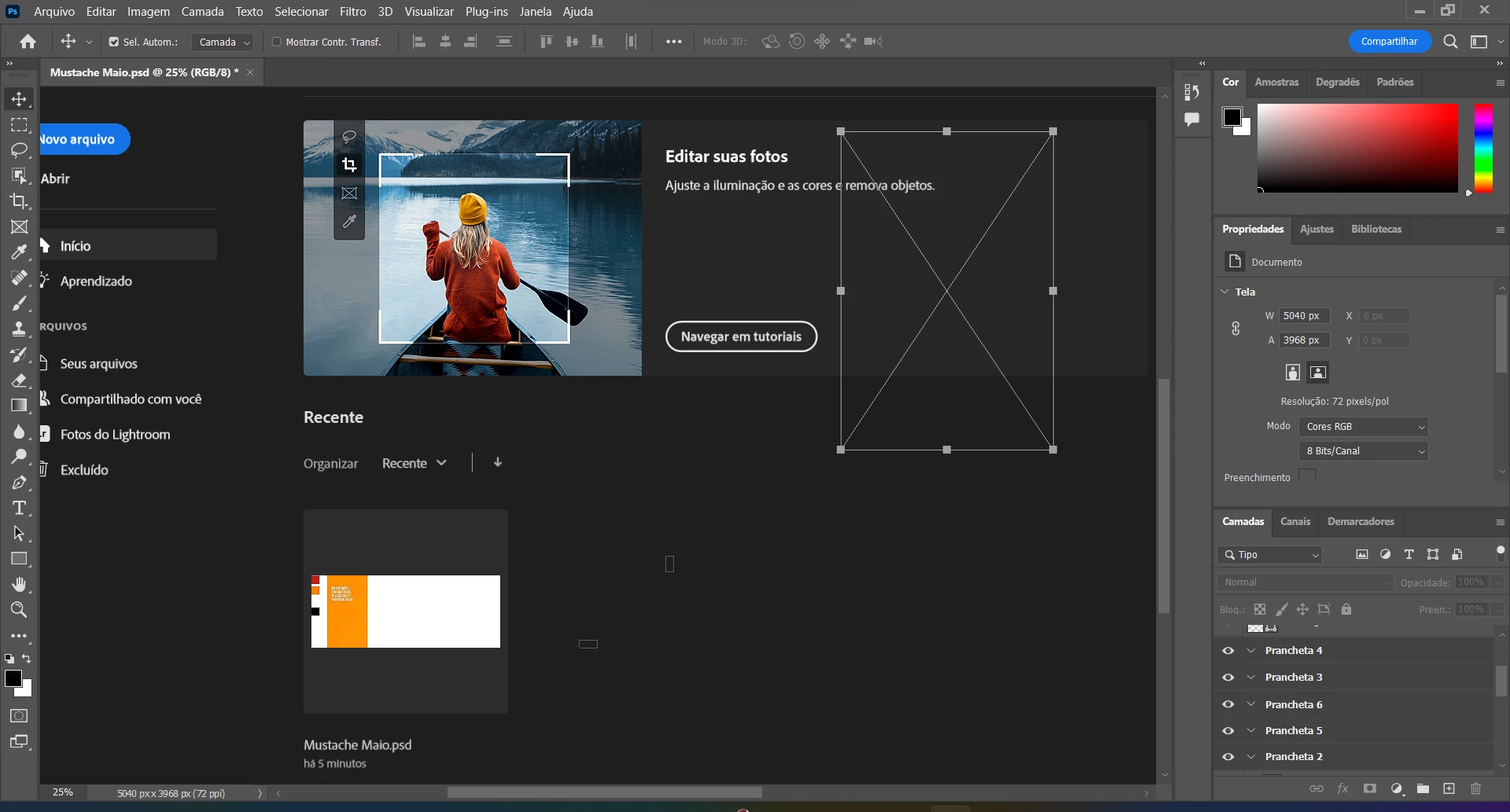Collapse the Tela section
Image resolution: width=1510 pixels, height=812 pixels.
point(1225,292)
